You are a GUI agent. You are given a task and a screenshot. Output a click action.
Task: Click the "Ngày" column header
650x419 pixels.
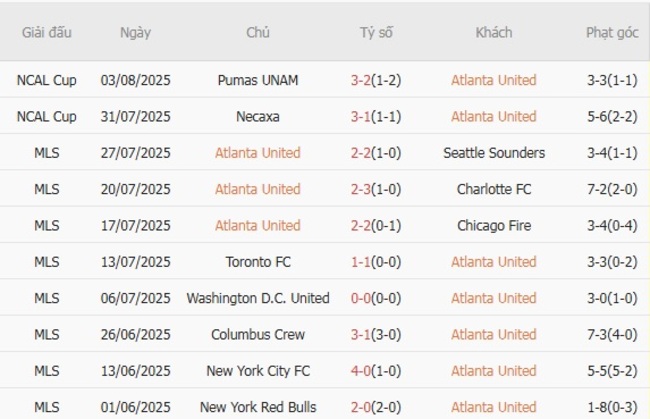click(x=135, y=33)
